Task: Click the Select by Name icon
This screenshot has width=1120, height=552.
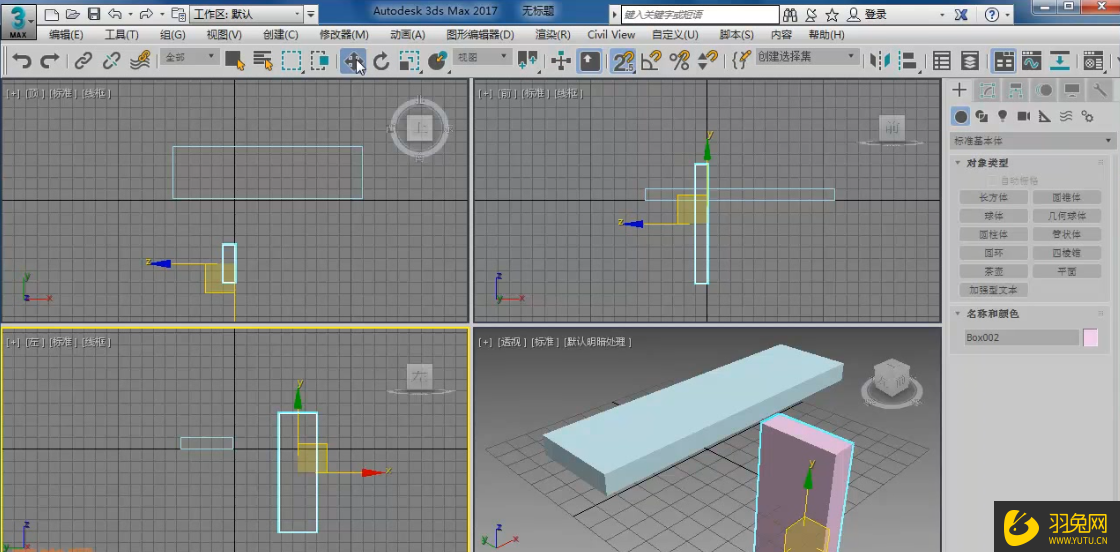Action: [x=263, y=61]
